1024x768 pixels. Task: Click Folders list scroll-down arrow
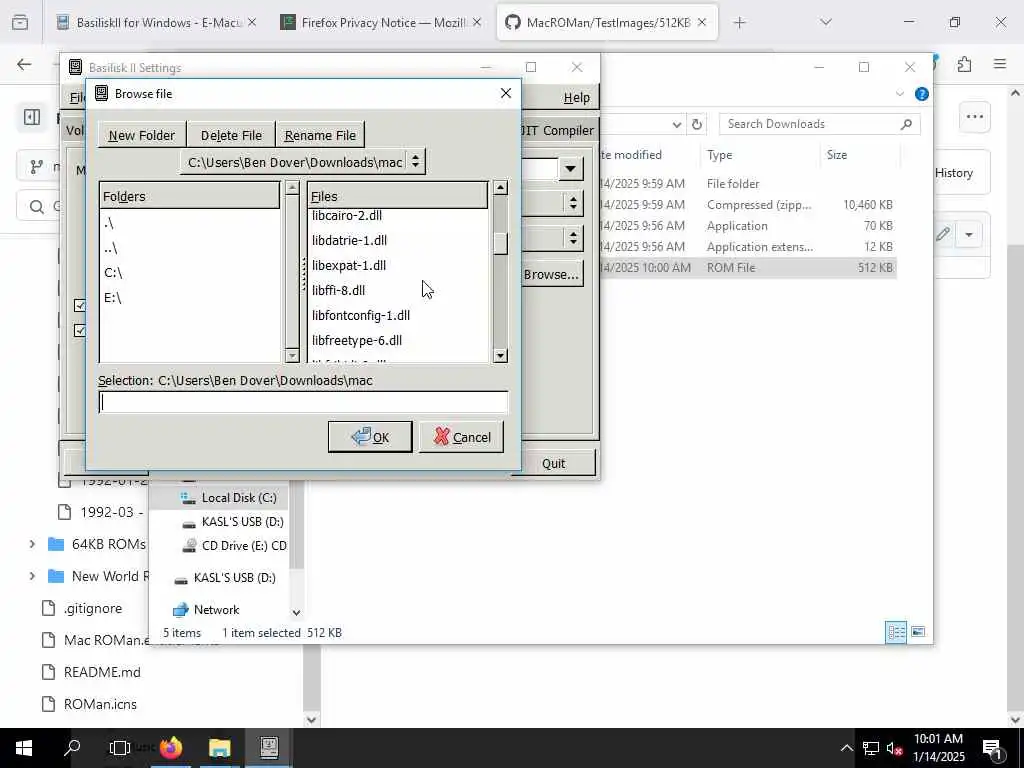(x=292, y=356)
